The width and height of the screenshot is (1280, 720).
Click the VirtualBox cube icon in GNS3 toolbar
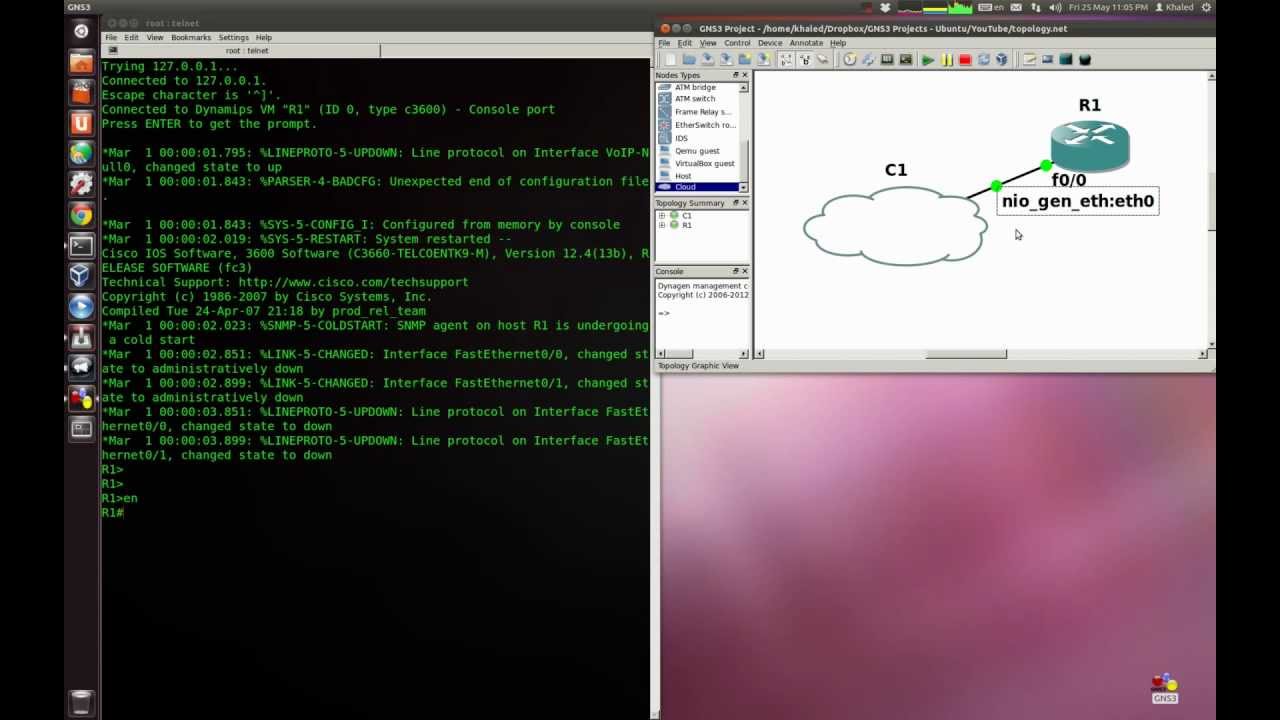[x=1002, y=60]
